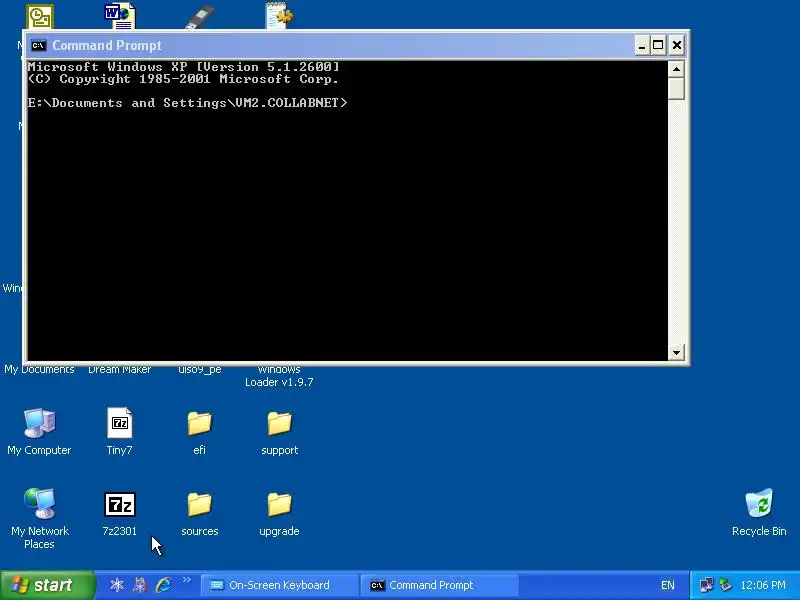Viewport: 800px width, 600px height.
Task: Click the safely remove hardware tray icon
Action: (x=725, y=585)
